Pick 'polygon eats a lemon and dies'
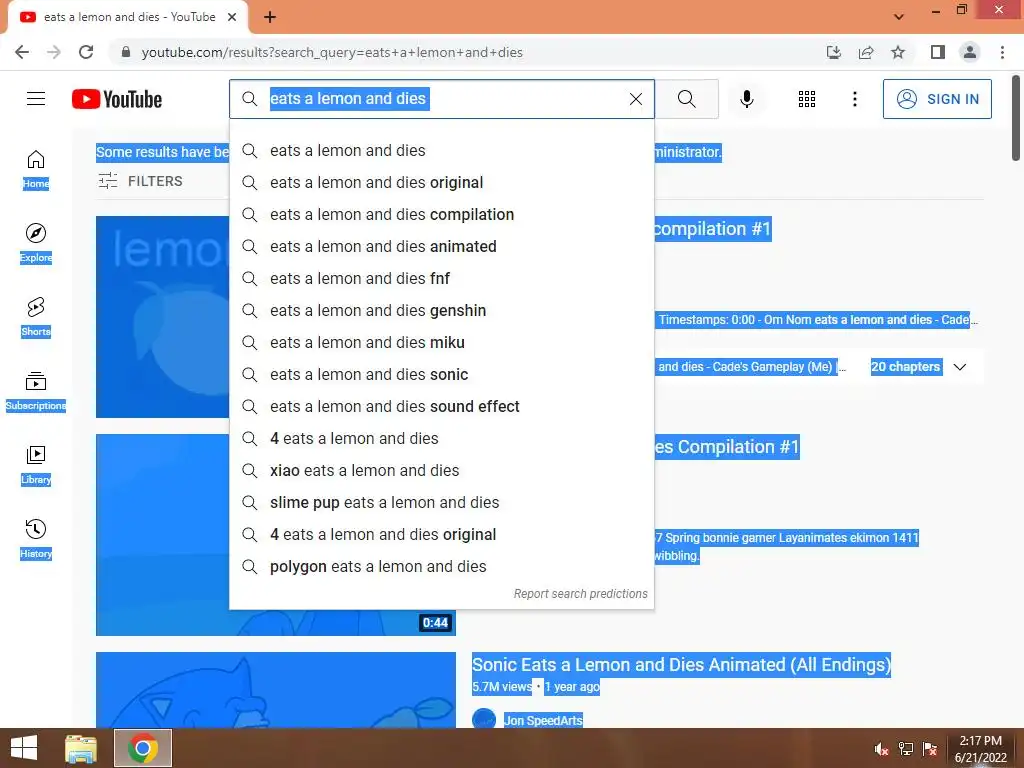Viewport: 1024px width, 768px height. [441, 566]
